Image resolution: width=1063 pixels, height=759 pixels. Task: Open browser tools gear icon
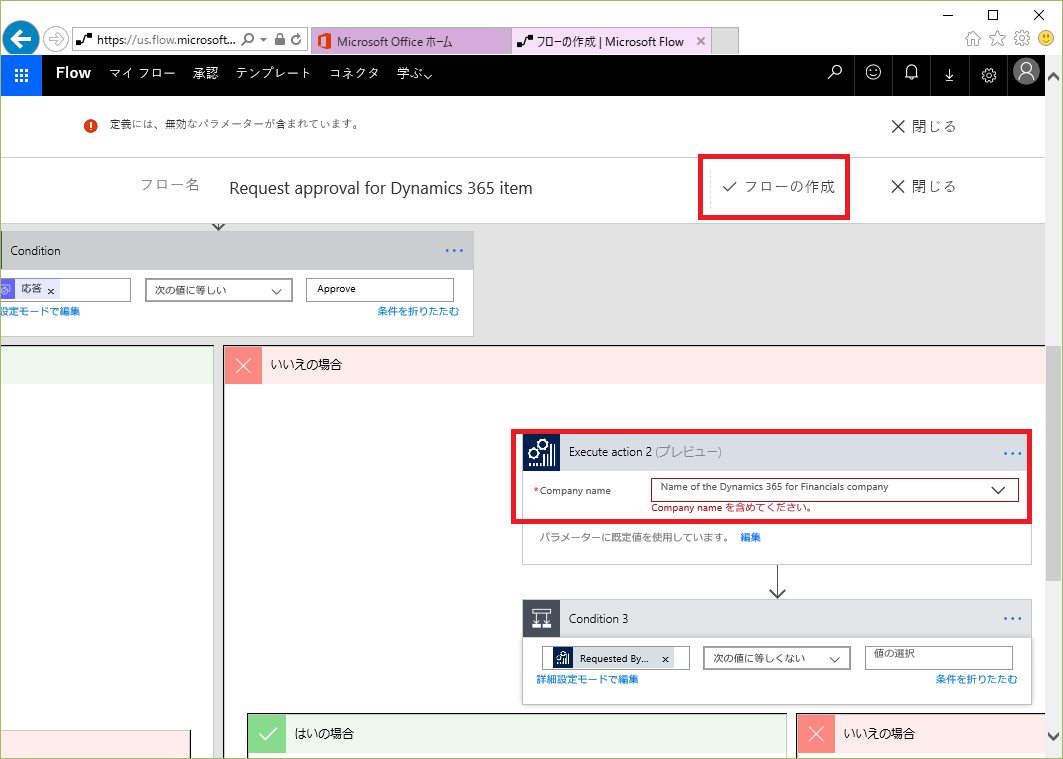coord(1022,39)
